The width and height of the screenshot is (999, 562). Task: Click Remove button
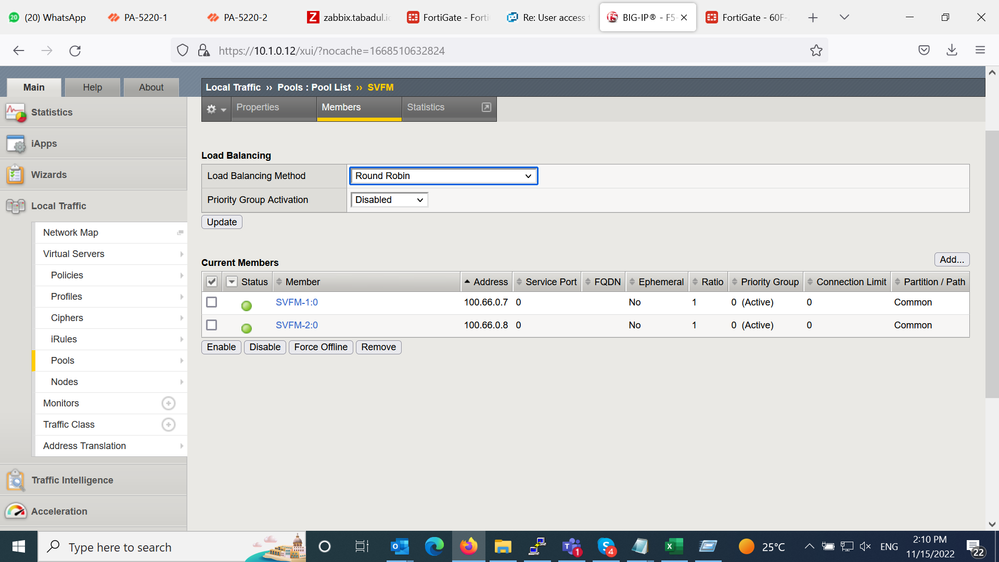pos(378,347)
